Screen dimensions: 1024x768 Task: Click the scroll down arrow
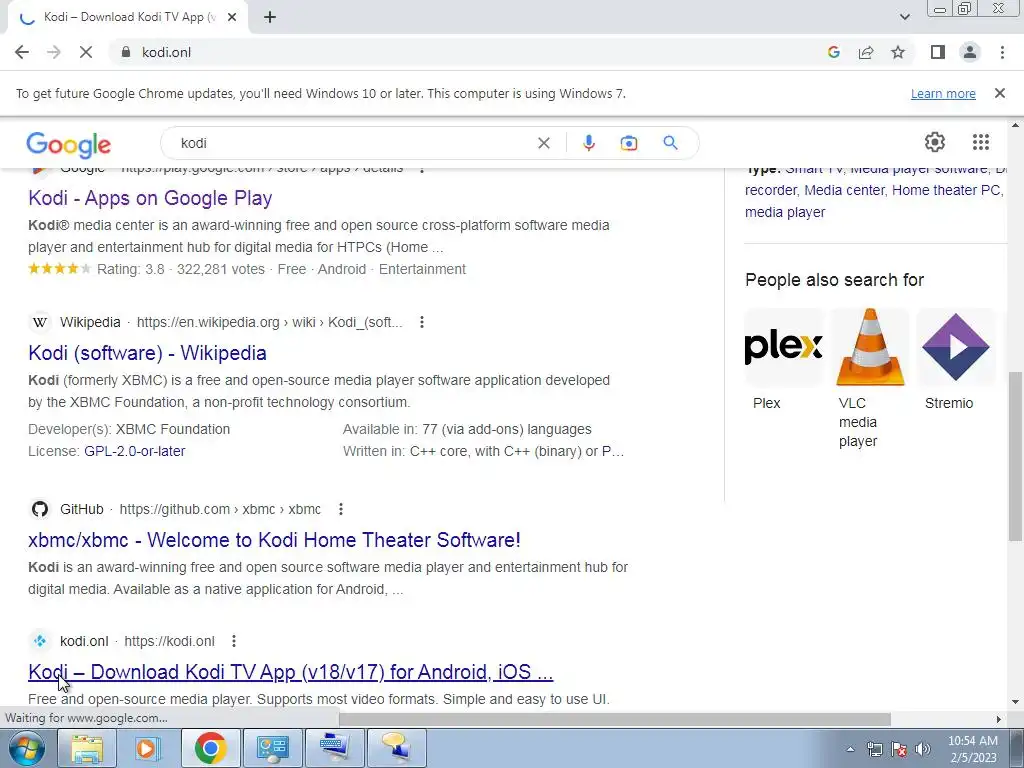pyautogui.click(x=1015, y=702)
